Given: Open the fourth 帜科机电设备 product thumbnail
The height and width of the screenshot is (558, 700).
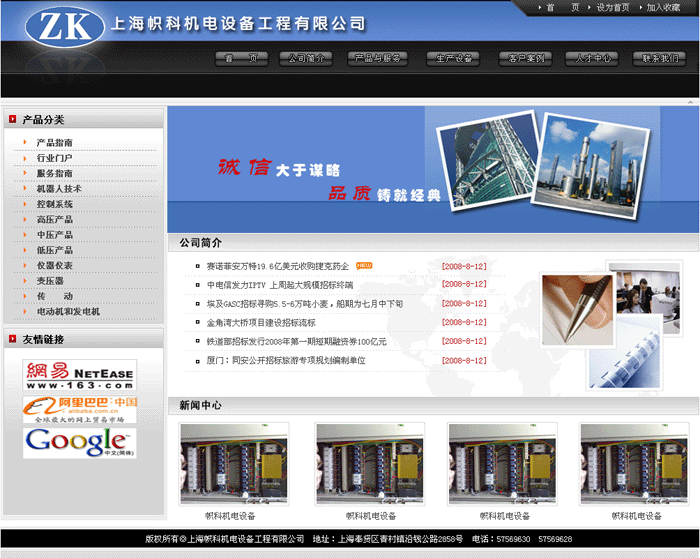Looking at the screenshot, I should [634, 464].
